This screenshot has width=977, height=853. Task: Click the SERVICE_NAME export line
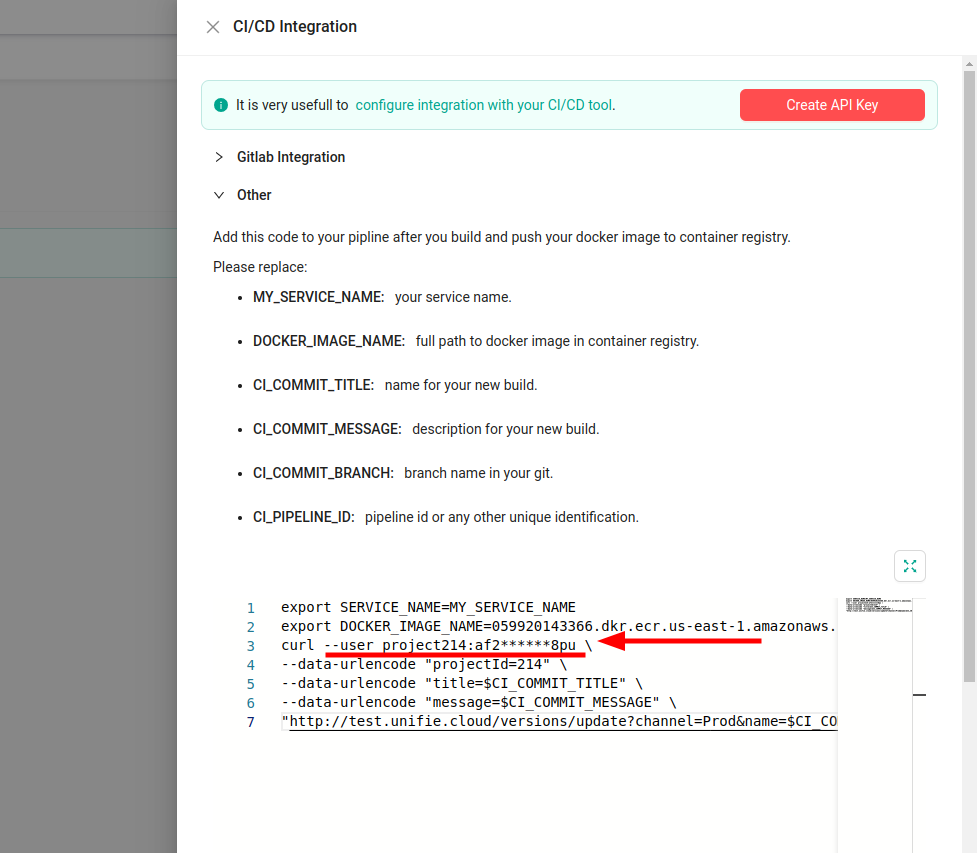click(x=430, y=607)
